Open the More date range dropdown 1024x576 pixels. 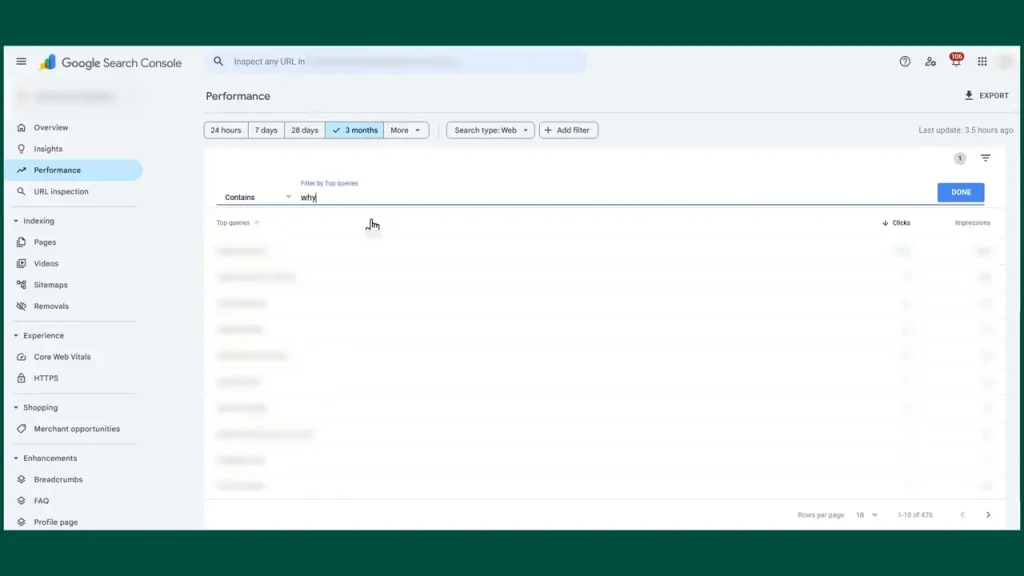click(x=406, y=130)
